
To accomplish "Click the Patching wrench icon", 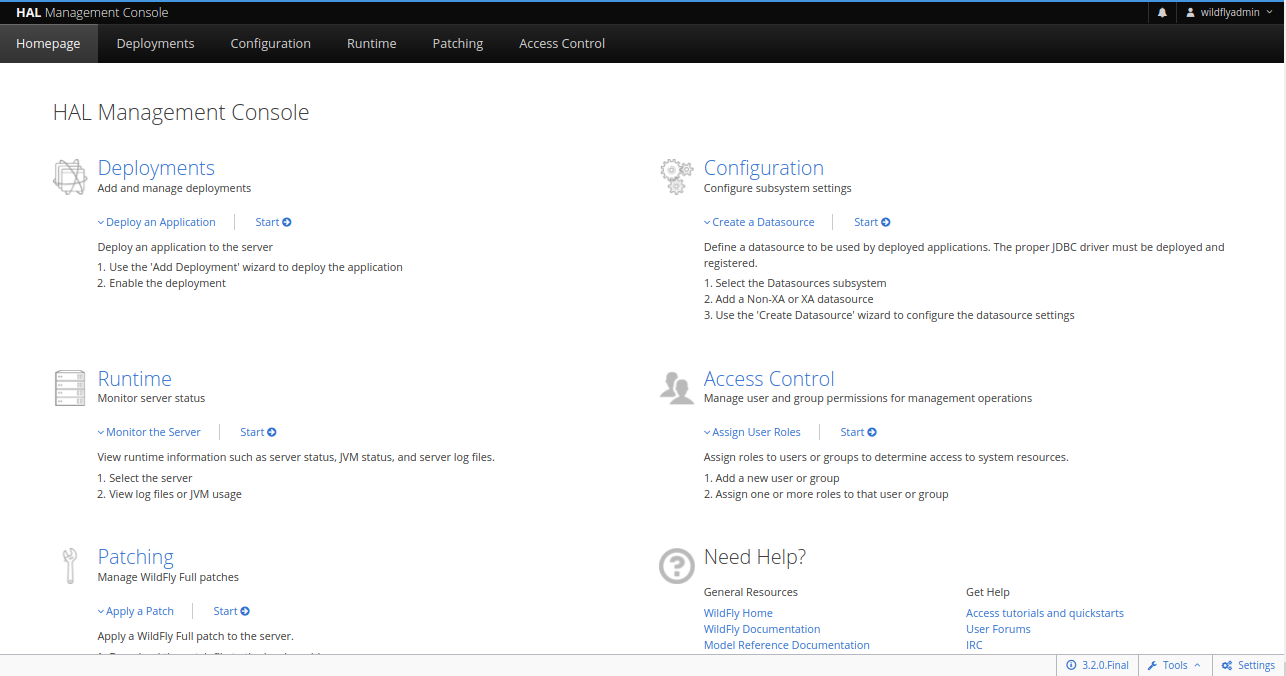I will pos(70,566).
